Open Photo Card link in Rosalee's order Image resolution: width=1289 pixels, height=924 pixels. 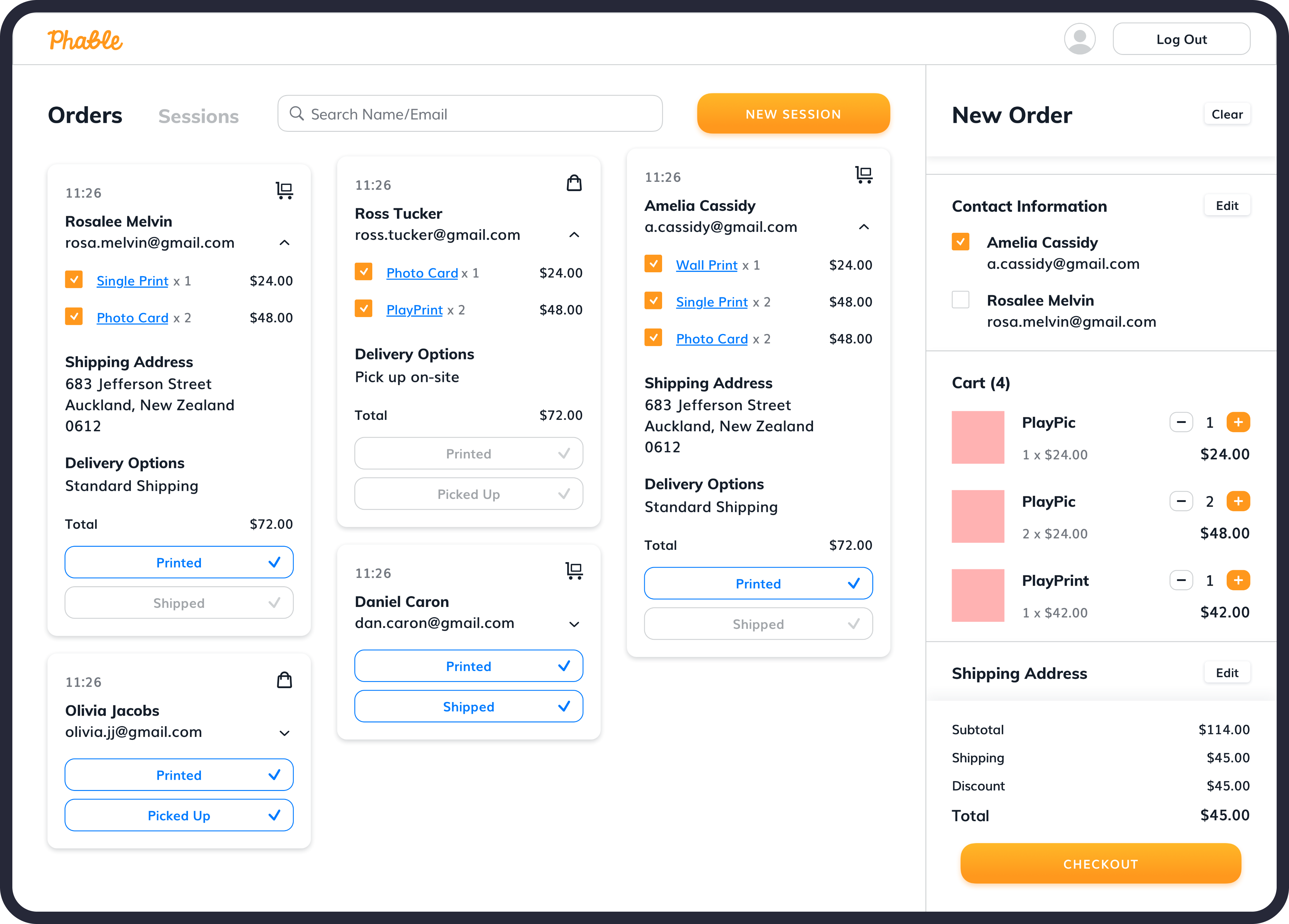point(132,318)
